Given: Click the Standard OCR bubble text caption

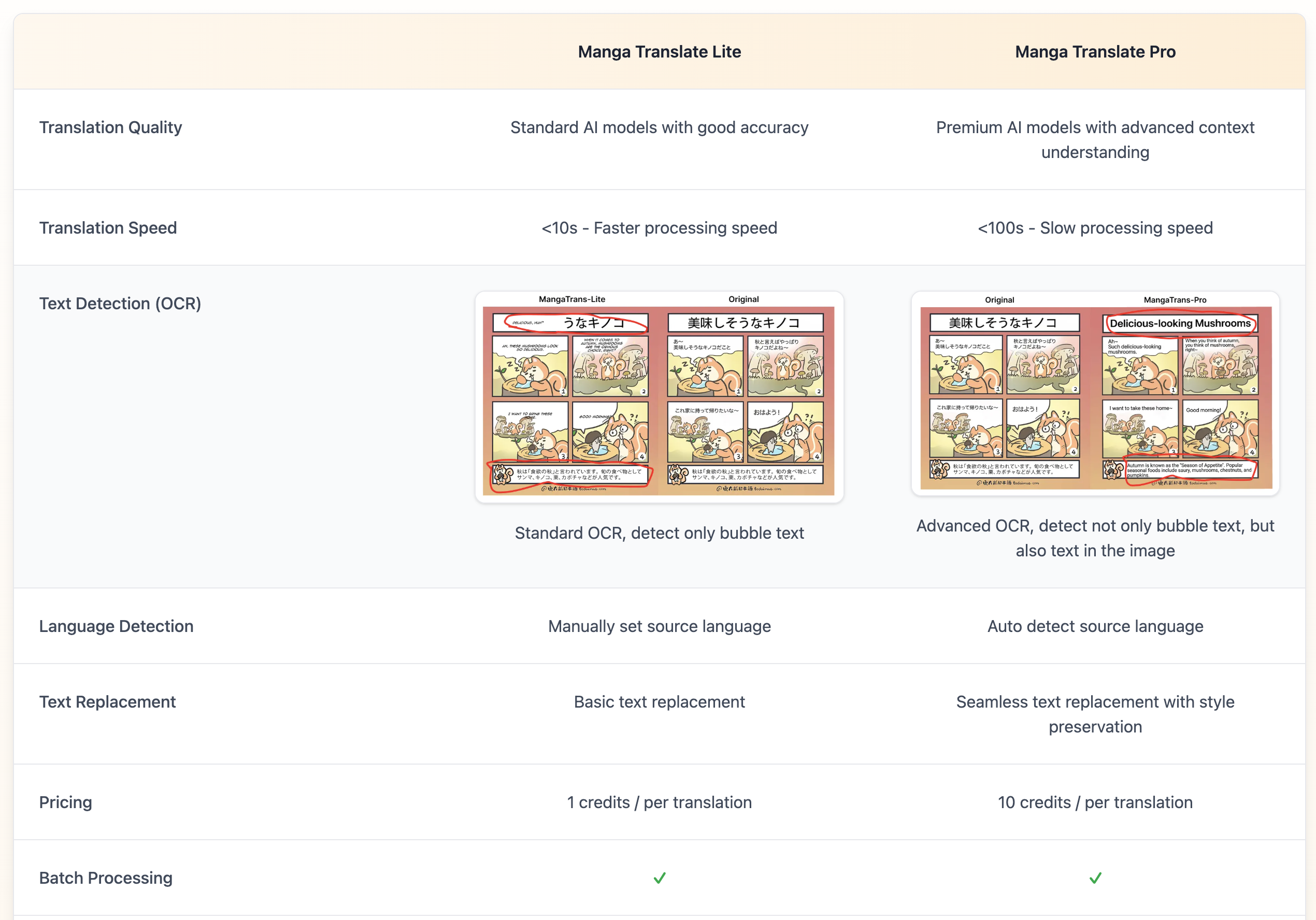Looking at the screenshot, I should click(660, 533).
